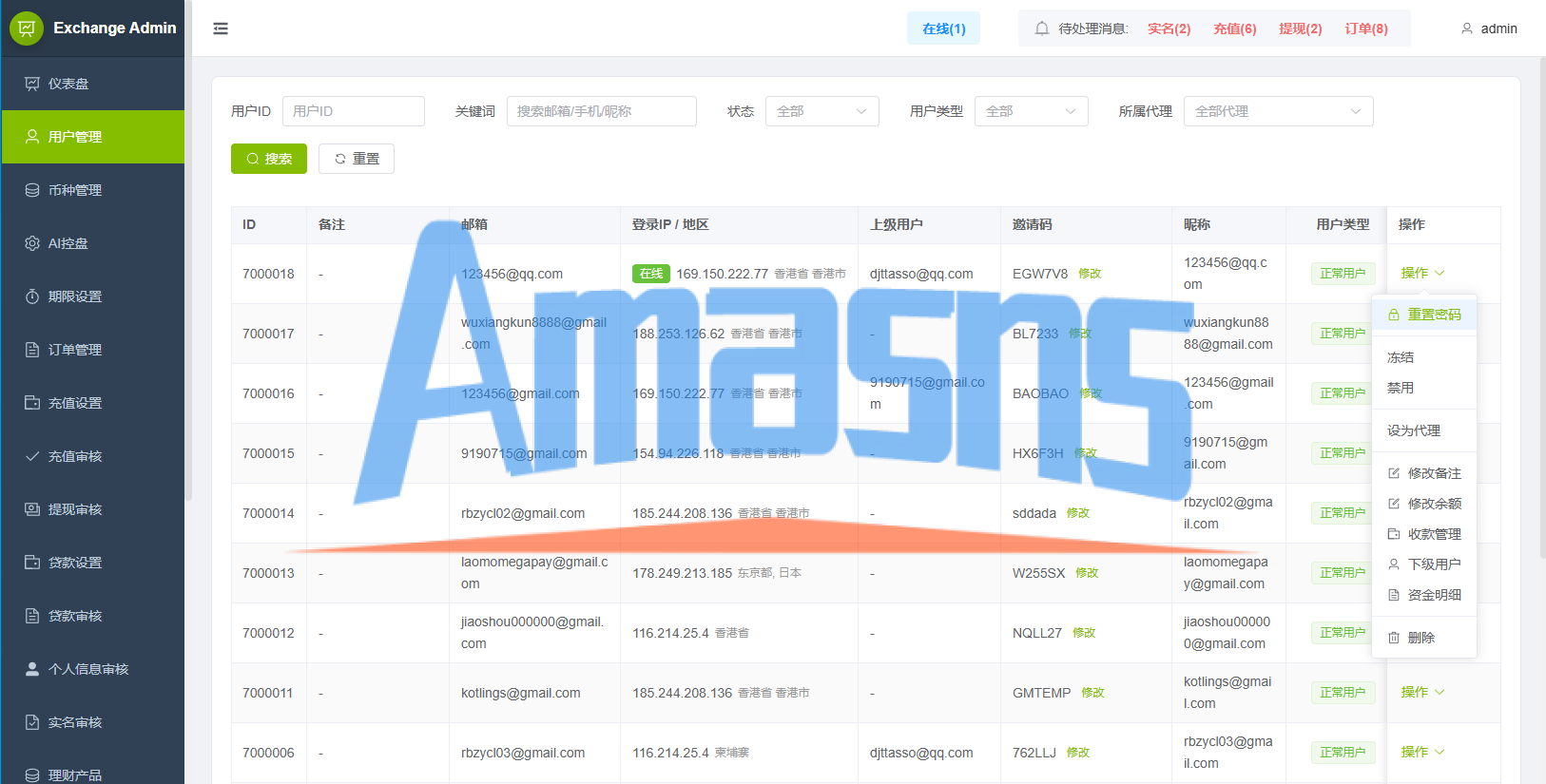
Task: Click the 理财产品 icon in sidebar
Action: tap(32, 775)
